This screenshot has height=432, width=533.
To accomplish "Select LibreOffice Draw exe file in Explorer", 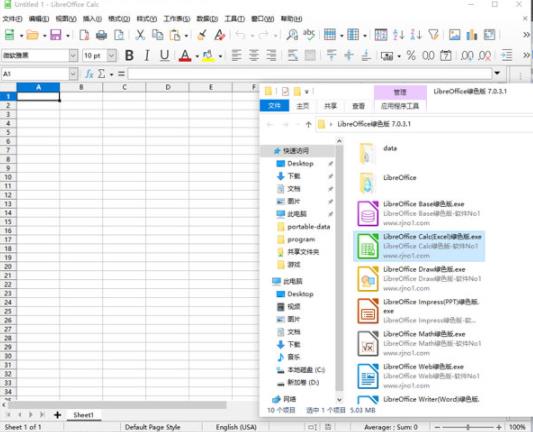I will coord(419,279).
